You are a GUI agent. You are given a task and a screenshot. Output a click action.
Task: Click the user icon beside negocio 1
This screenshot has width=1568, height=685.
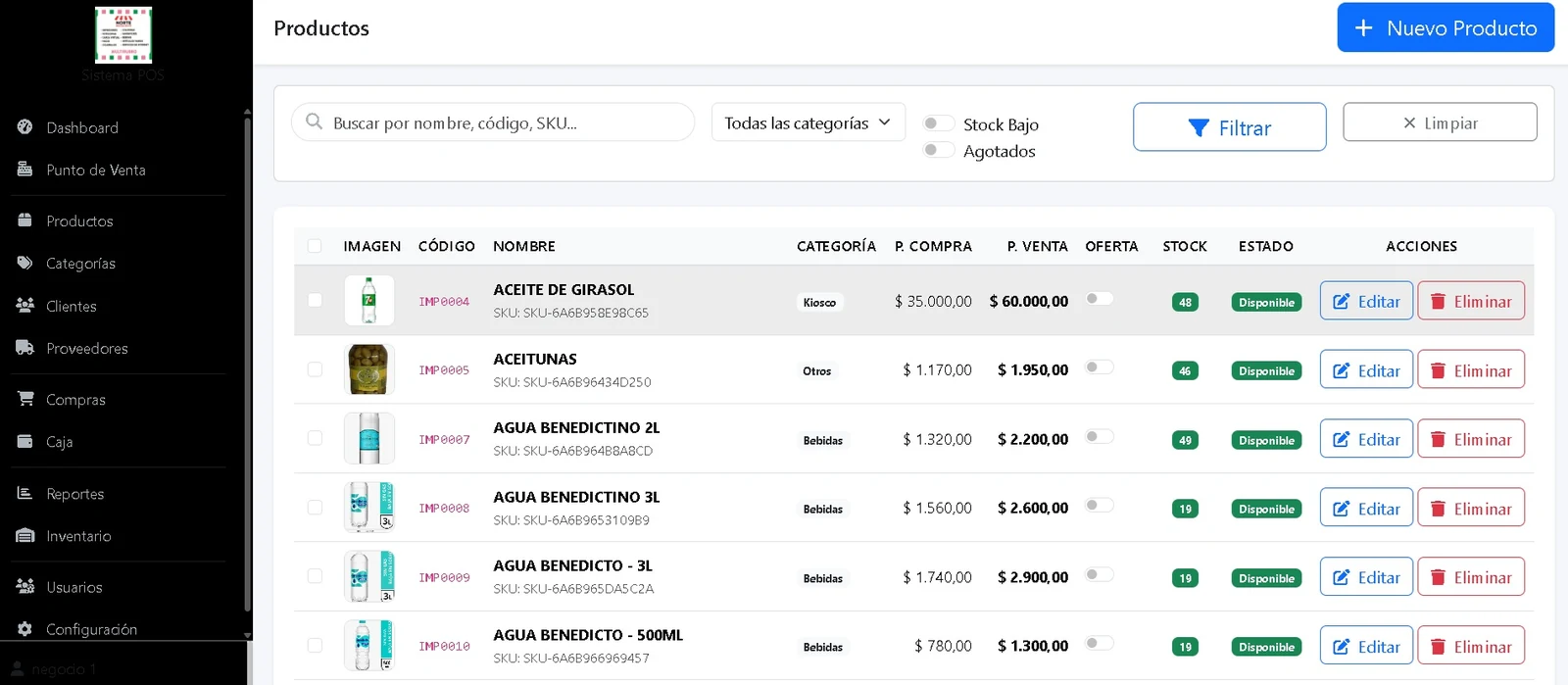[17, 668]
